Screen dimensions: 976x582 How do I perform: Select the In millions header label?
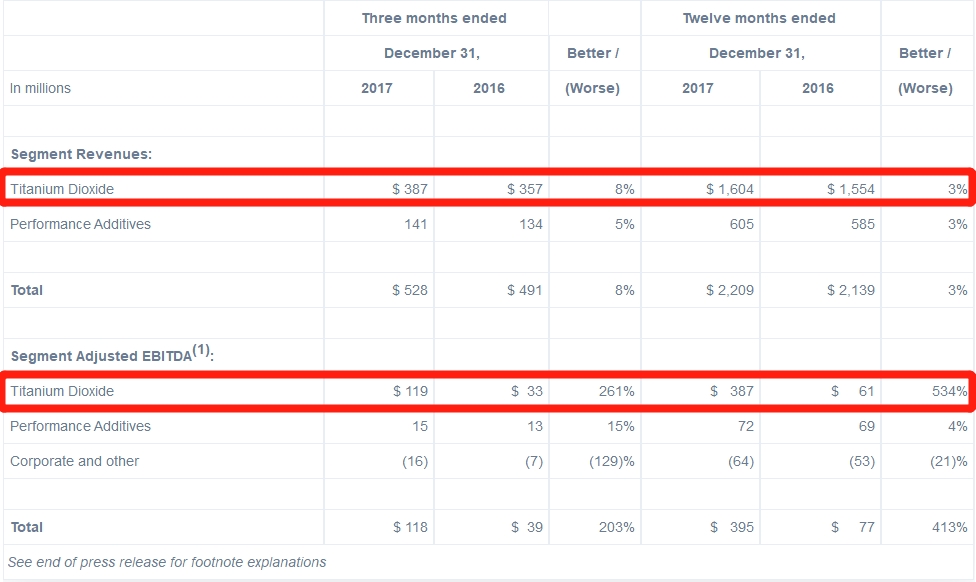(40, 88)
